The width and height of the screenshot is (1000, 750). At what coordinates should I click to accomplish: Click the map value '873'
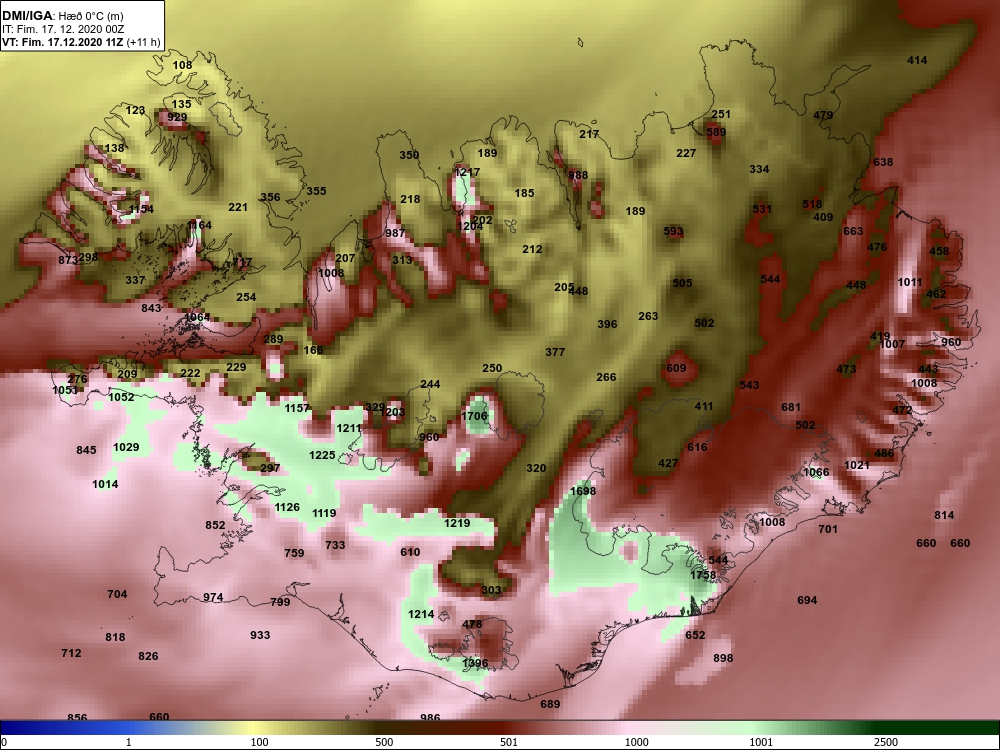click(68, 260)
